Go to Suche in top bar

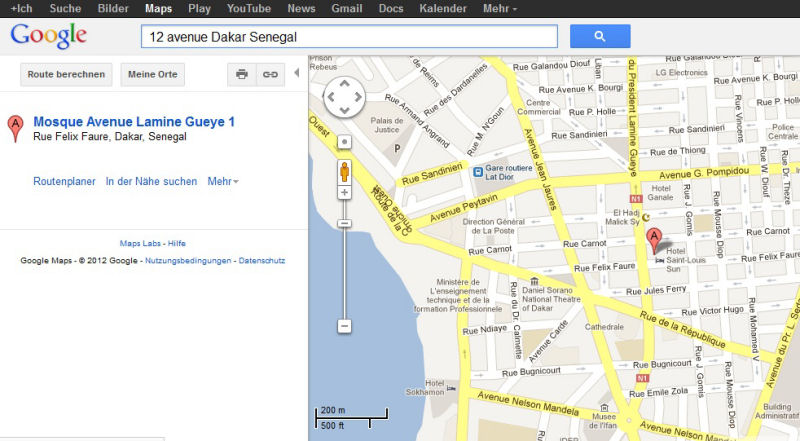click(x=65, y=8)
